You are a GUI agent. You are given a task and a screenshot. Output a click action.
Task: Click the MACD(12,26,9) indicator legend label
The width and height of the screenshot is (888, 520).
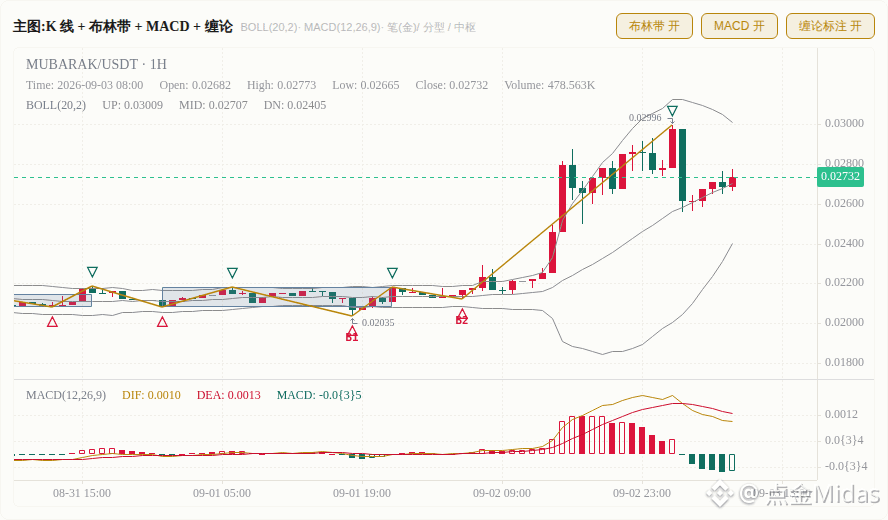(66, 395)
